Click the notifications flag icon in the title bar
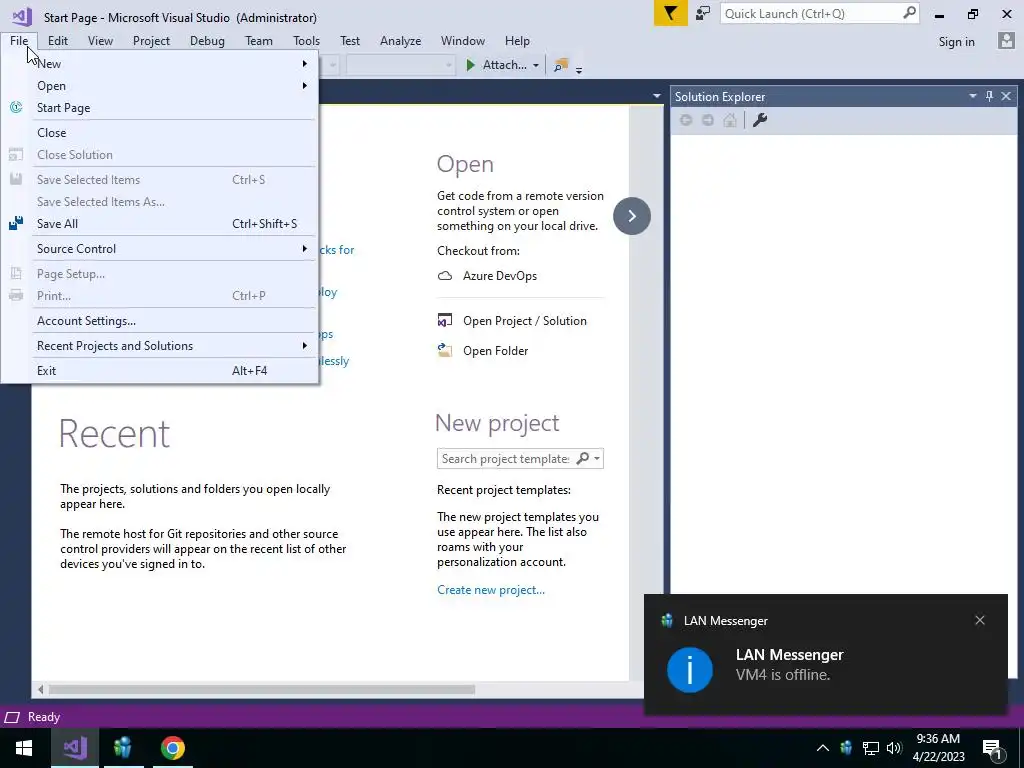Viewport: 1024px width, 768px height. pos(670,14)
